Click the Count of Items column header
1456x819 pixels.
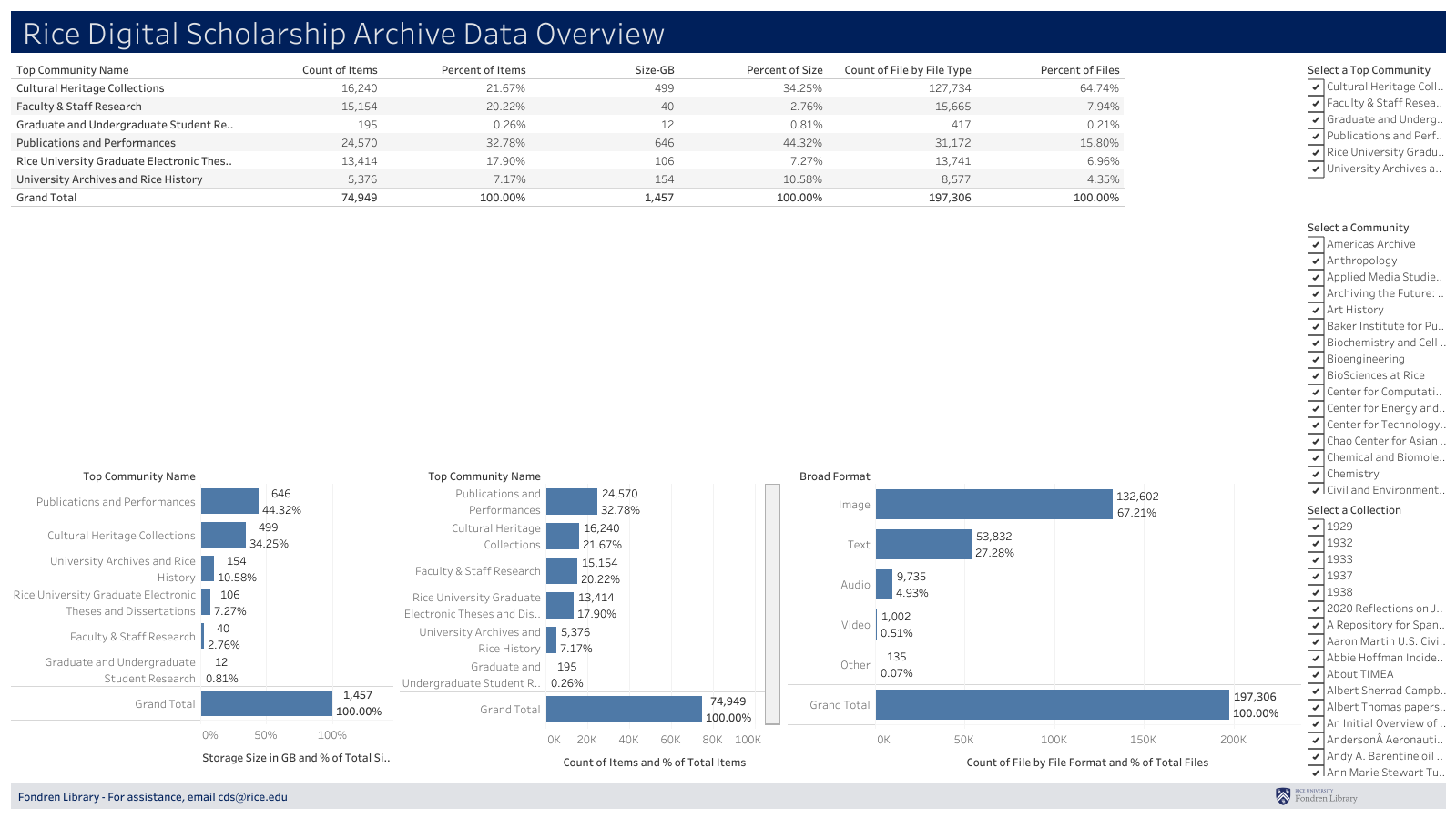[340, 70]
